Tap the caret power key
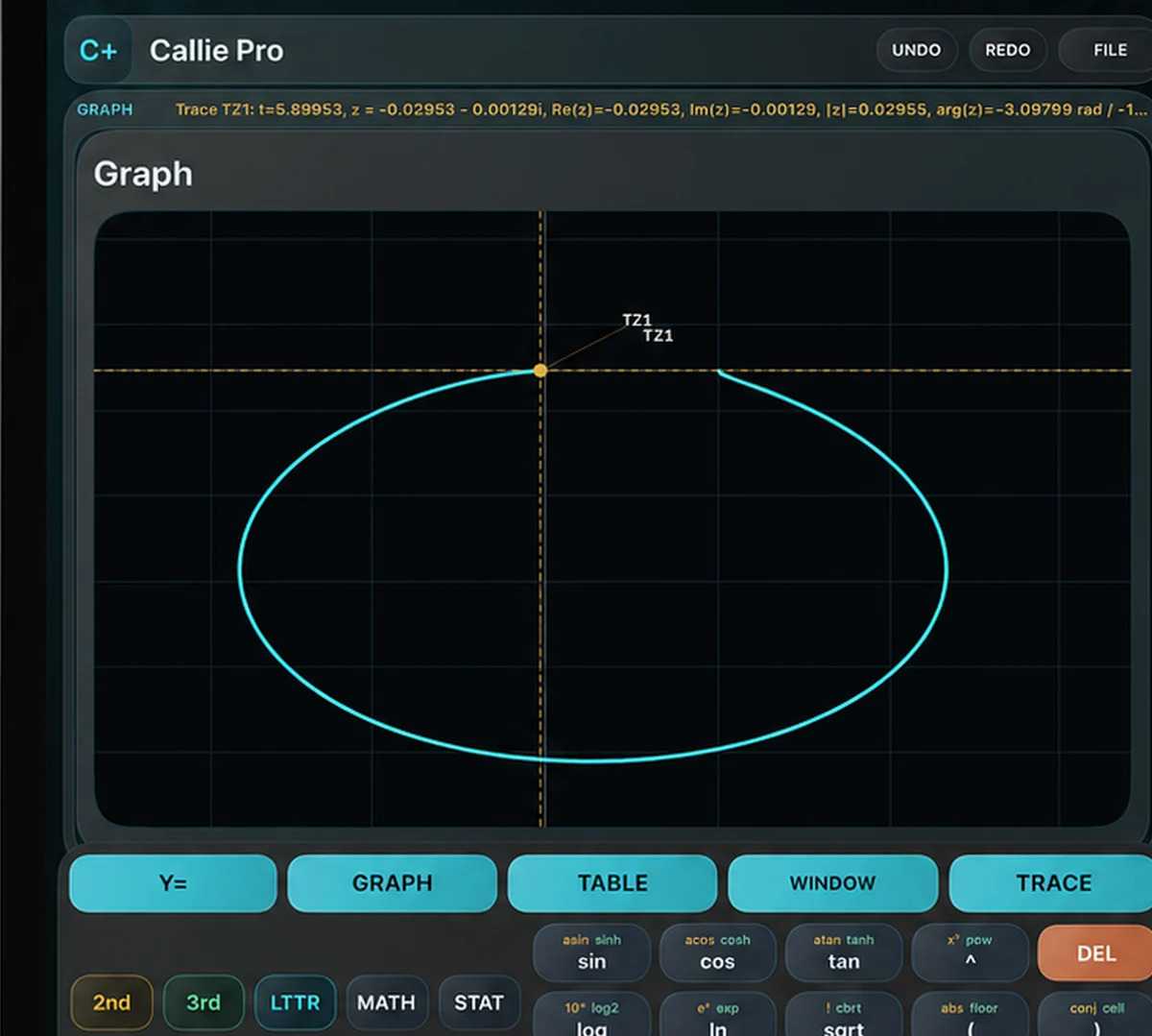The height and width of the screenshot is (1036, 1152). coord(970,952)
